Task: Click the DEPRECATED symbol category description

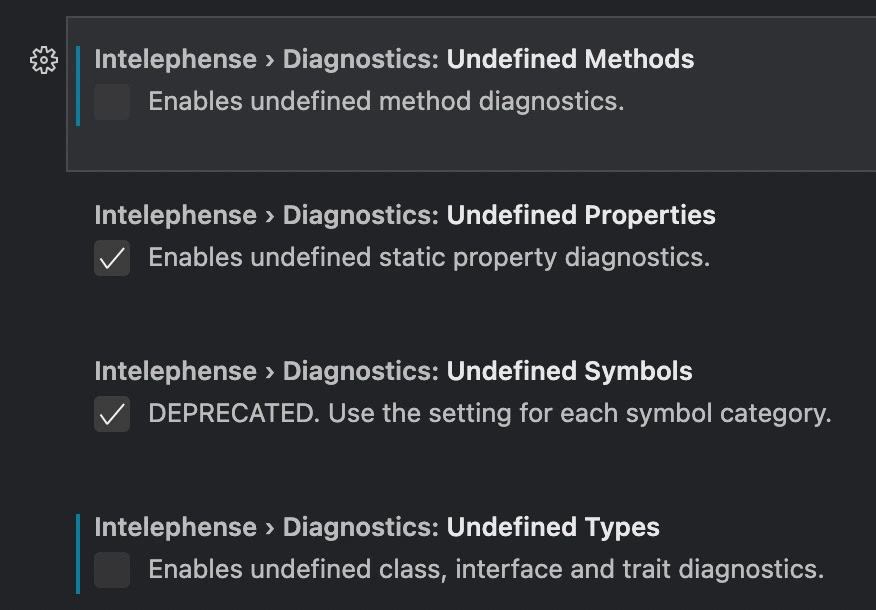Action: [490, 414]
